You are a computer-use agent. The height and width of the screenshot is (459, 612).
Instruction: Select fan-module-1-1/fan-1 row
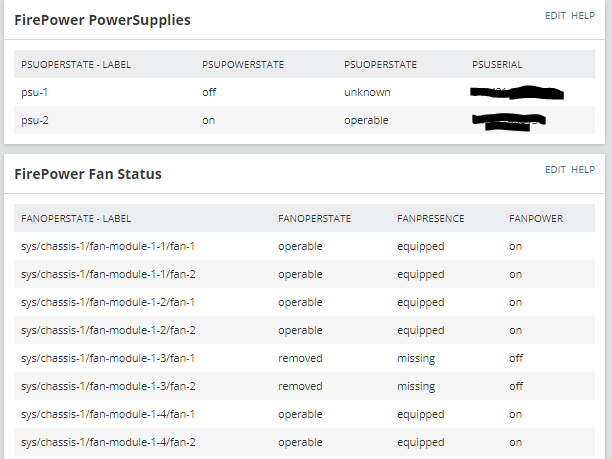click(108, 246)
